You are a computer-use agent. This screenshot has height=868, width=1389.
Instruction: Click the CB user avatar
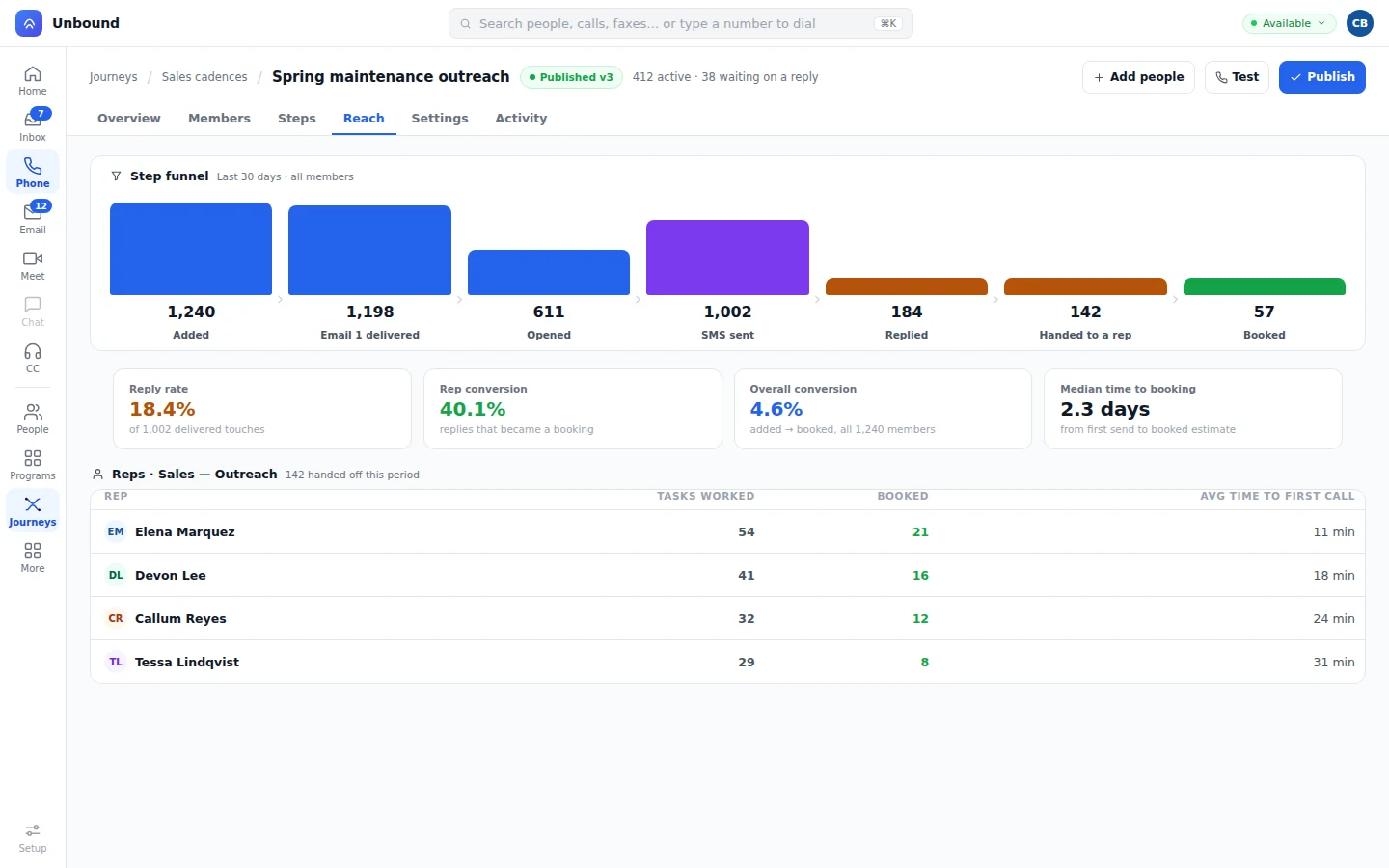[x=1360, y=23]
